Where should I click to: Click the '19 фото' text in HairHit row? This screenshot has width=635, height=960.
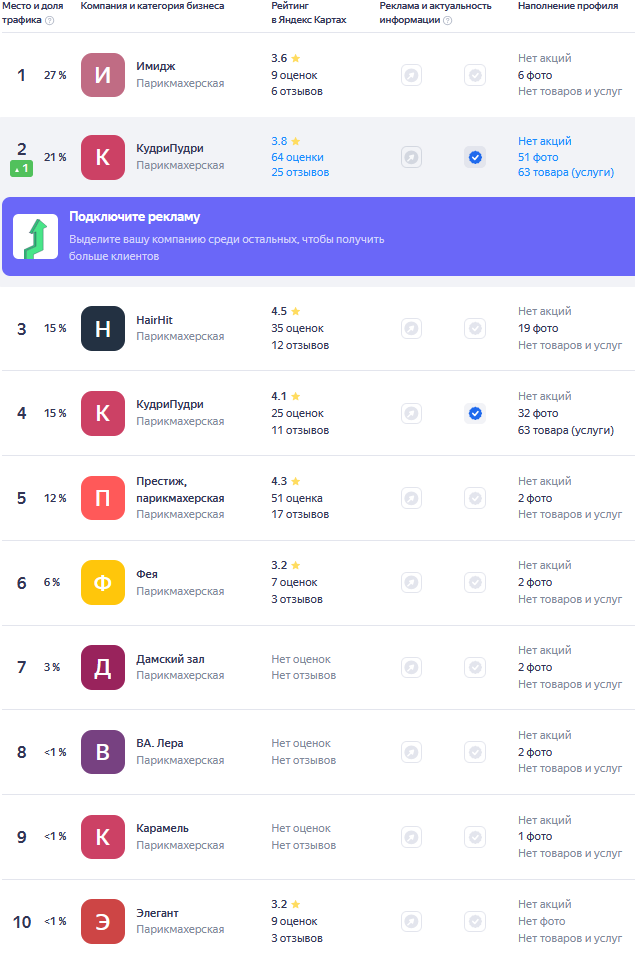coord(538,329)
